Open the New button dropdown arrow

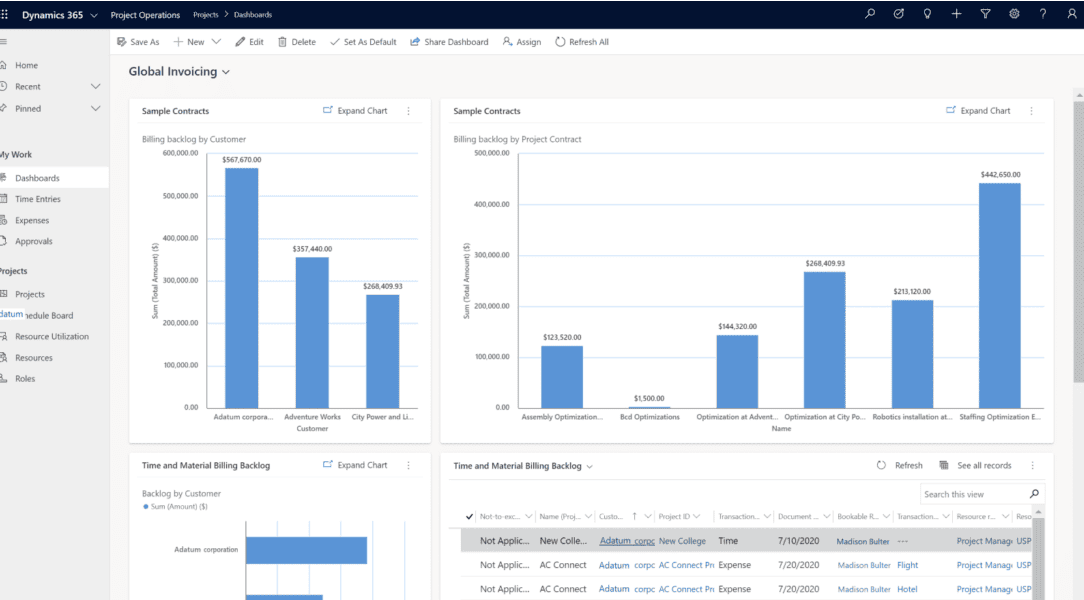[x=216, y=42]
